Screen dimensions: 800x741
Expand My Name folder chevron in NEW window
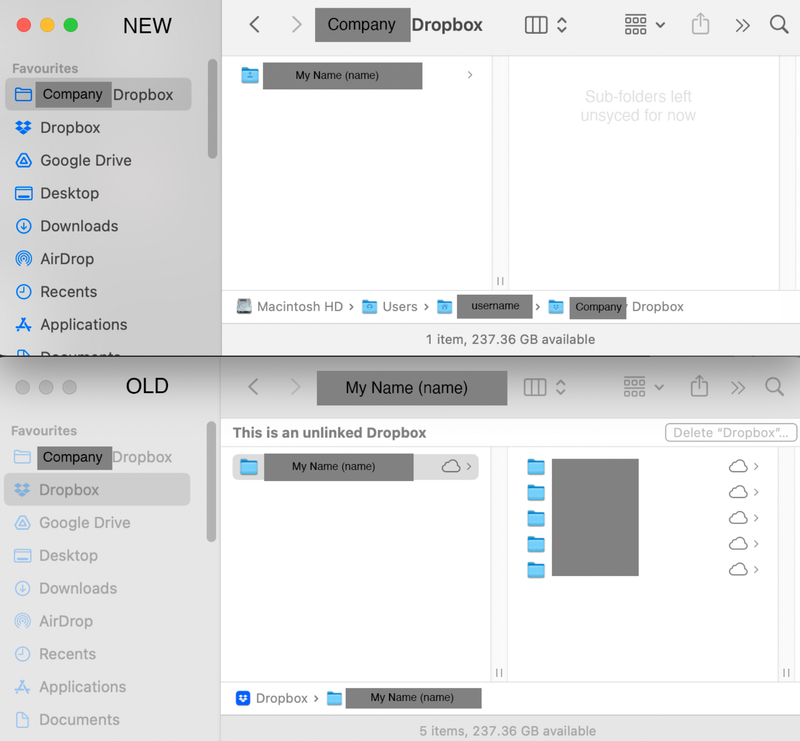pyautogui.click(x=469, y=75)
